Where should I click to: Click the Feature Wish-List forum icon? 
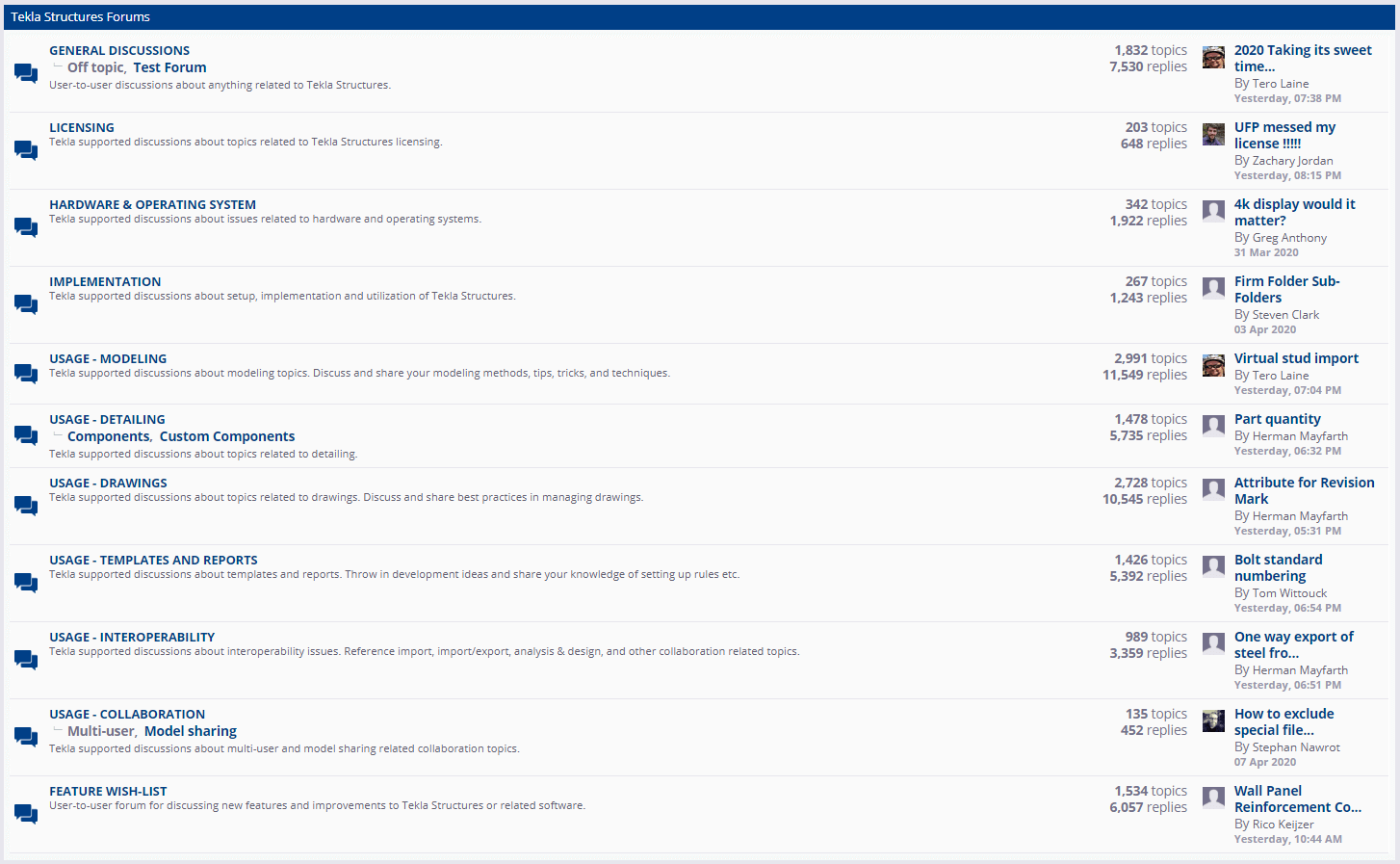pyautogui.click(x=26, y=814)
